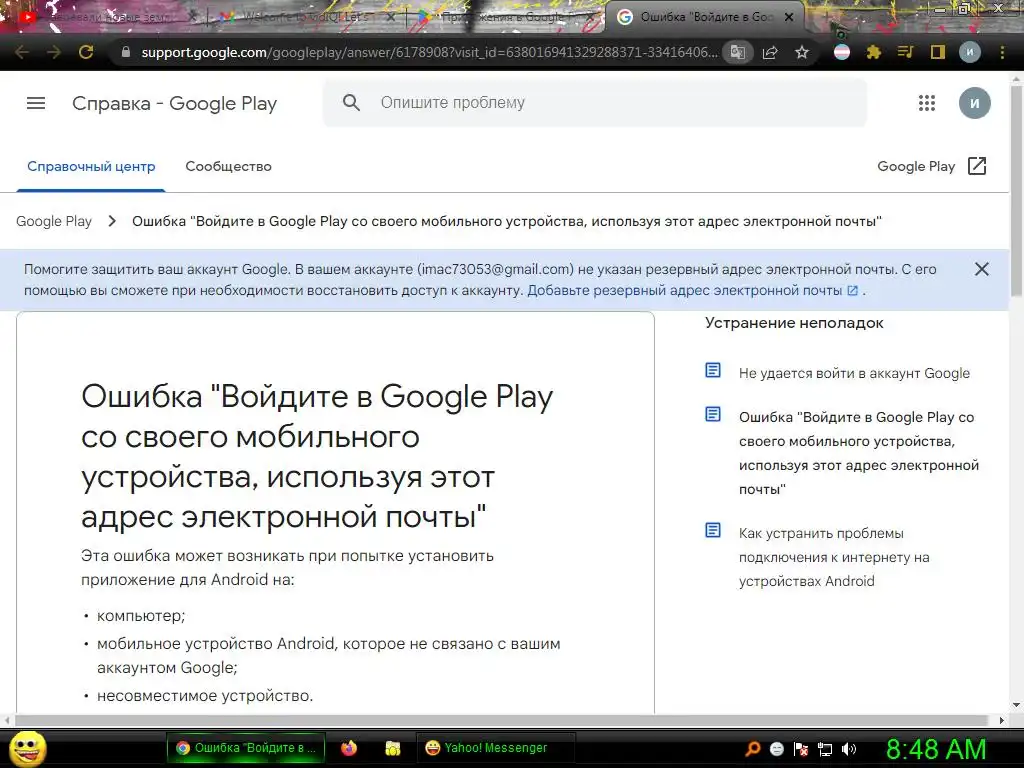Open Не удается войти в аккаунт Google
1024x768 pixels.
coord(854,374)
